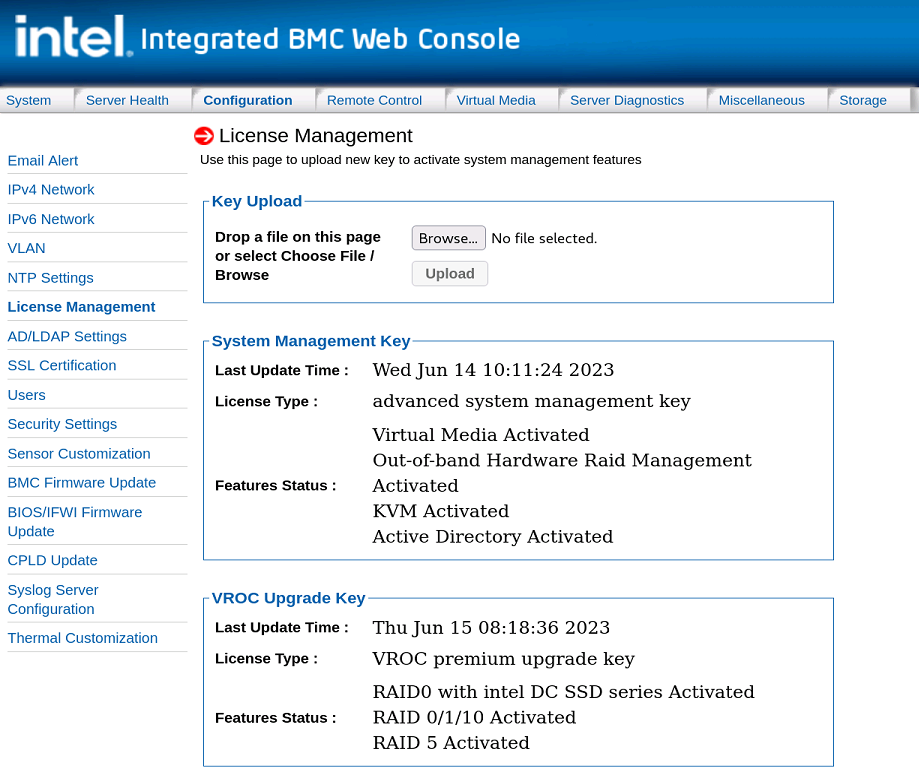
Task: Navigate to IPv4 Network page
Action: [51, 189]
